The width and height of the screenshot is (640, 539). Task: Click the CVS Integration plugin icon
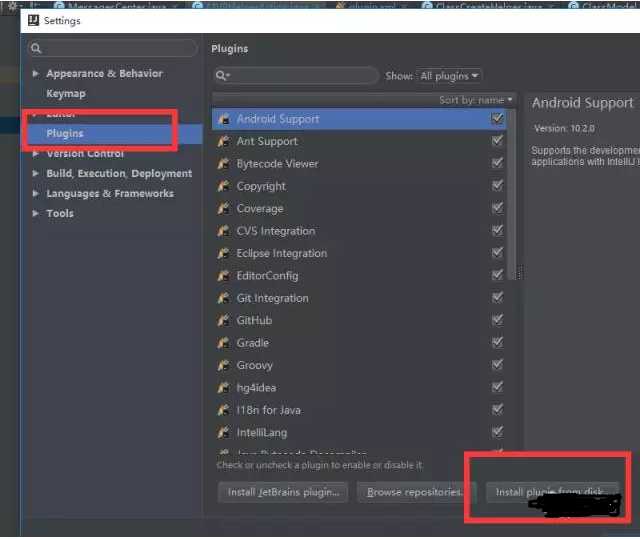(224, 231)
